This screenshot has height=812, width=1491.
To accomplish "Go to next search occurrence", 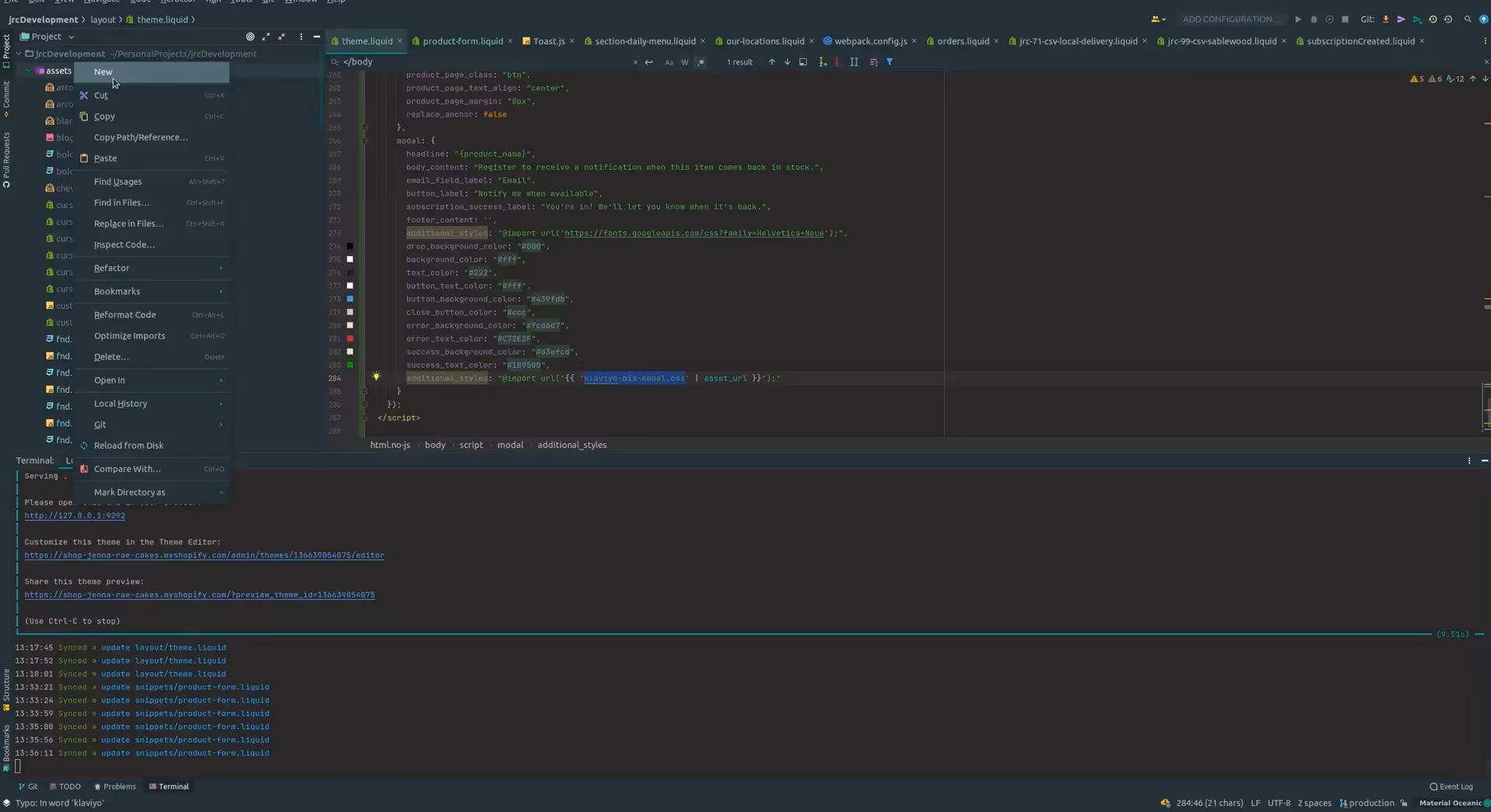I will [x=787, y=62].
